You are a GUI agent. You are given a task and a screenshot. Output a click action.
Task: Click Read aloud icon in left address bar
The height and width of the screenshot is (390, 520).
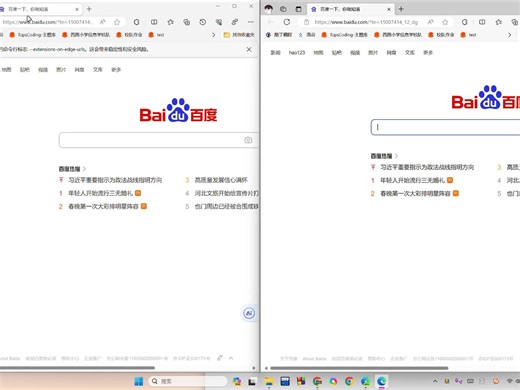(103, 22)
